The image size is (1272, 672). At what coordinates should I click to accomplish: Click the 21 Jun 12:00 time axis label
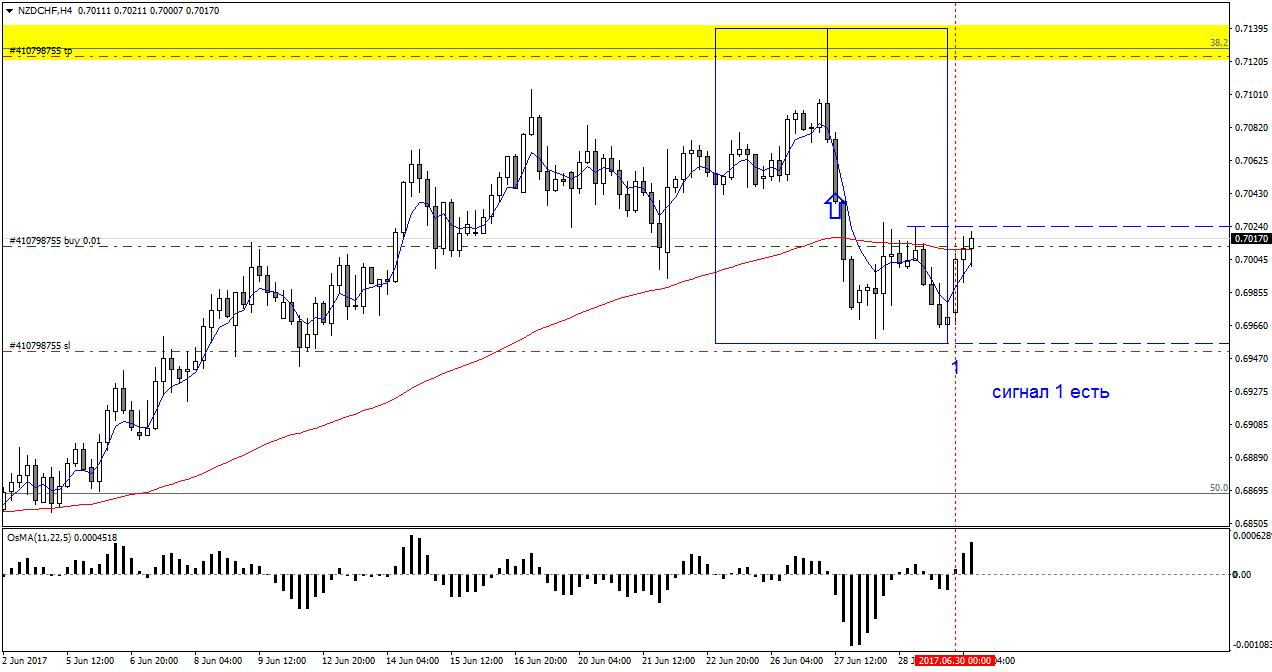[x=669, y=661]
